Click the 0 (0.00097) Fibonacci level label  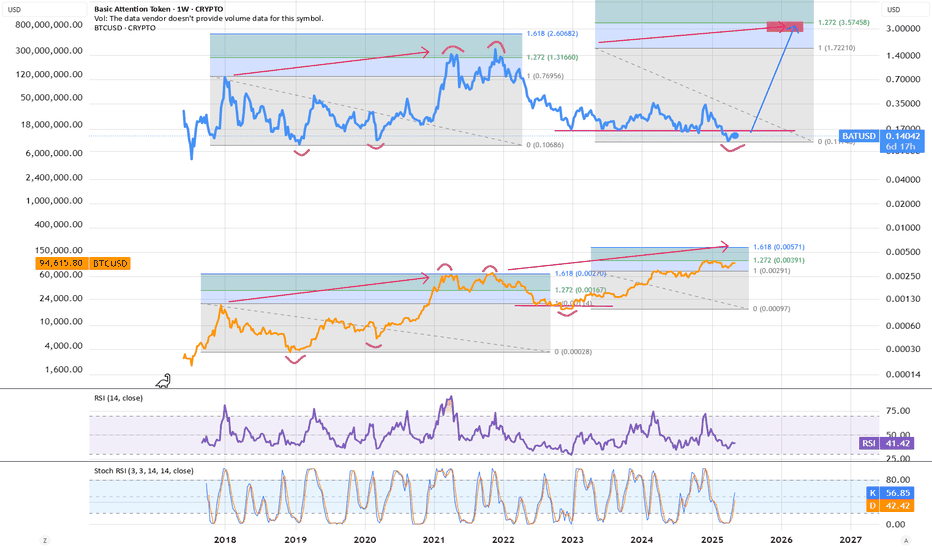(772, 309)
